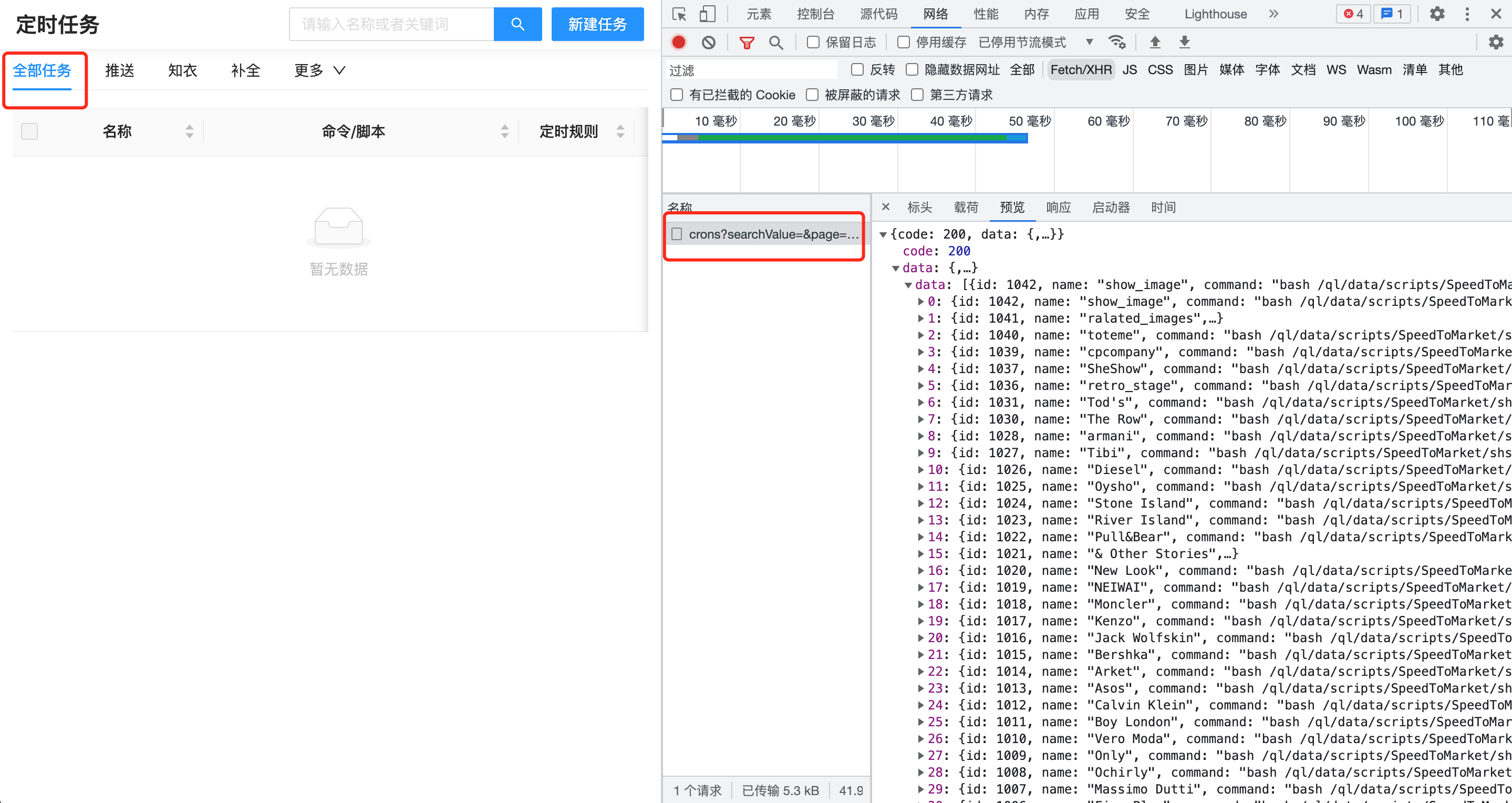Sort by 名称 column
Viewport: 1512px width, 803px height.
pos(189,131)
